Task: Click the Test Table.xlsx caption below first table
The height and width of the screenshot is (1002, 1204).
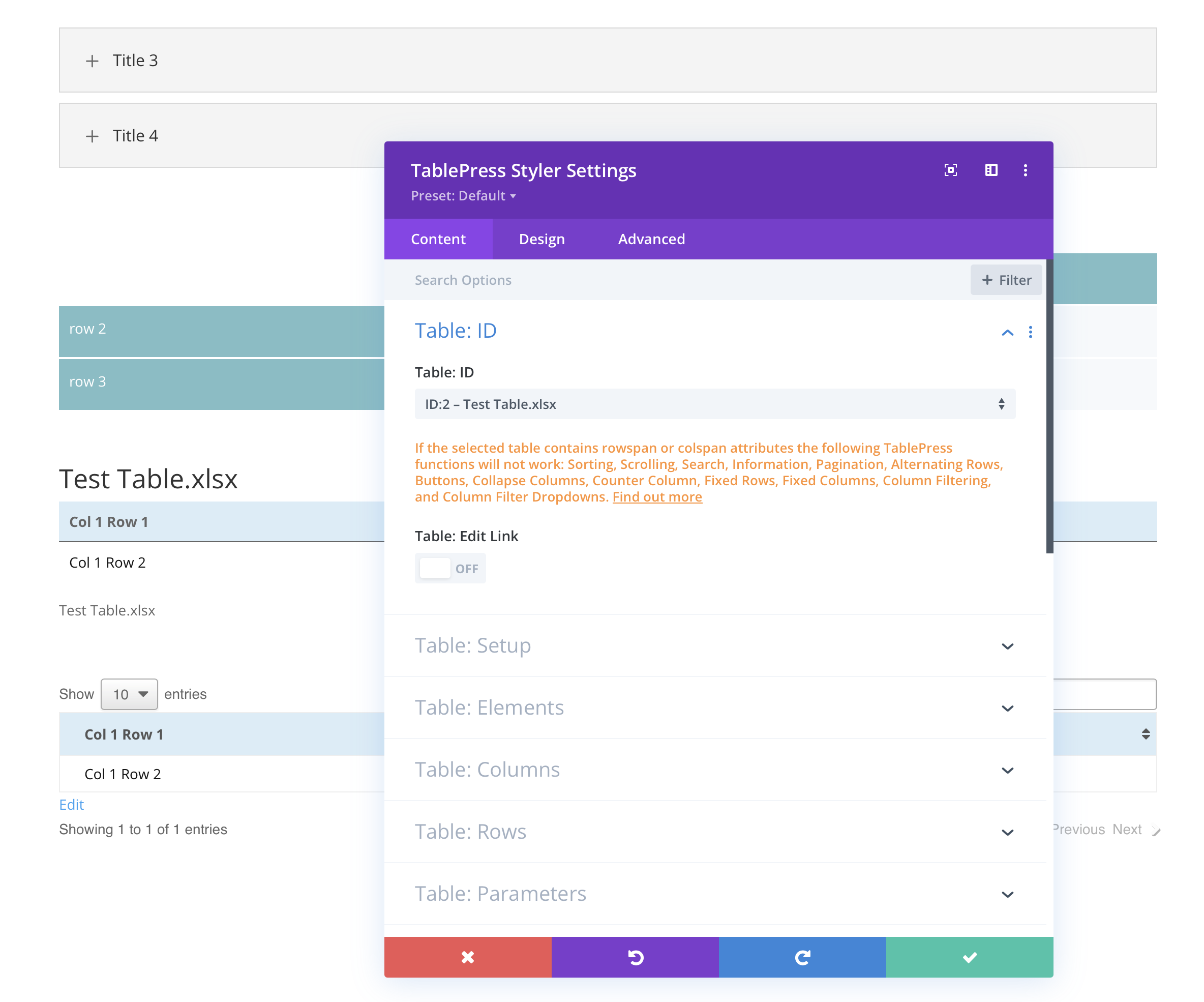Action: point(107,610)
